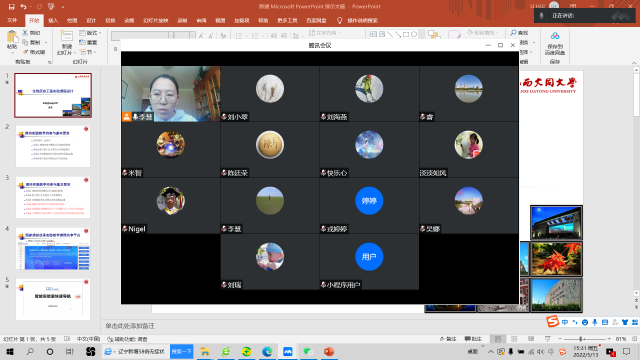Click the 81% zoom level
The width and height of the screenshot is (640, 360).
[x=621, y=339]
